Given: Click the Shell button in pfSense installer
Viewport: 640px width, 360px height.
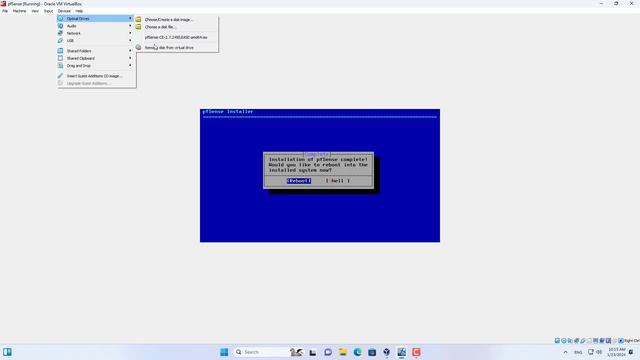Looking at the screenshot, I should [x=337, y=180].
